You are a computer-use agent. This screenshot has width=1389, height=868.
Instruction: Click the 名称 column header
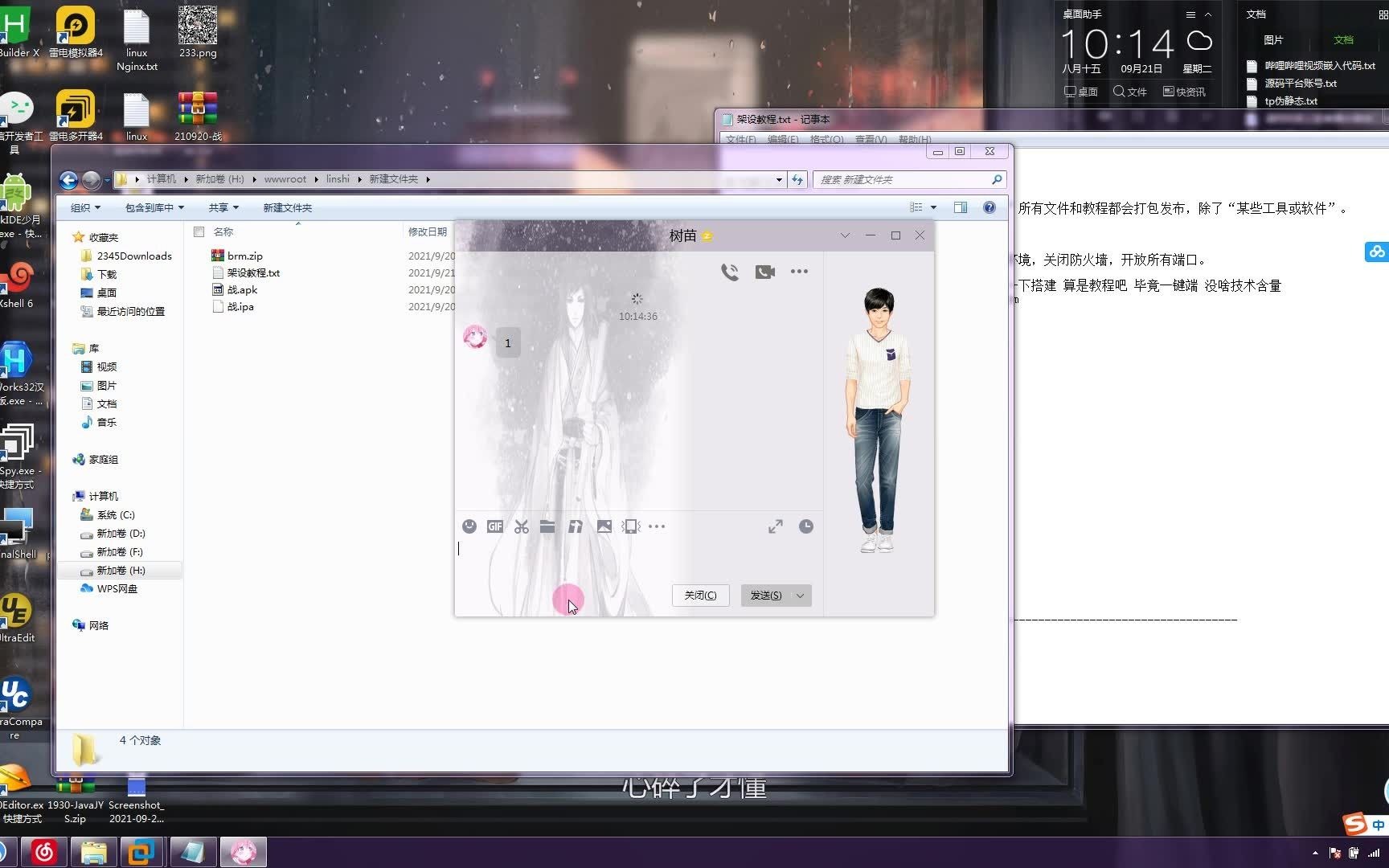[x=223, y=231]
